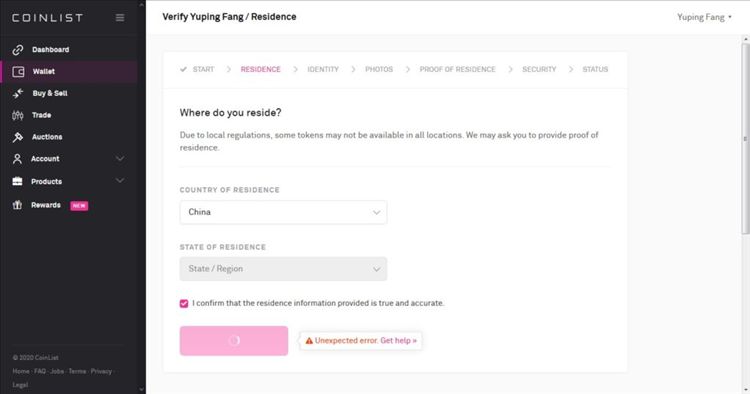750x394 pixels.
Task: Go to Auctions gavel icon
Action: pyautogui.click(x=18, y=137)
